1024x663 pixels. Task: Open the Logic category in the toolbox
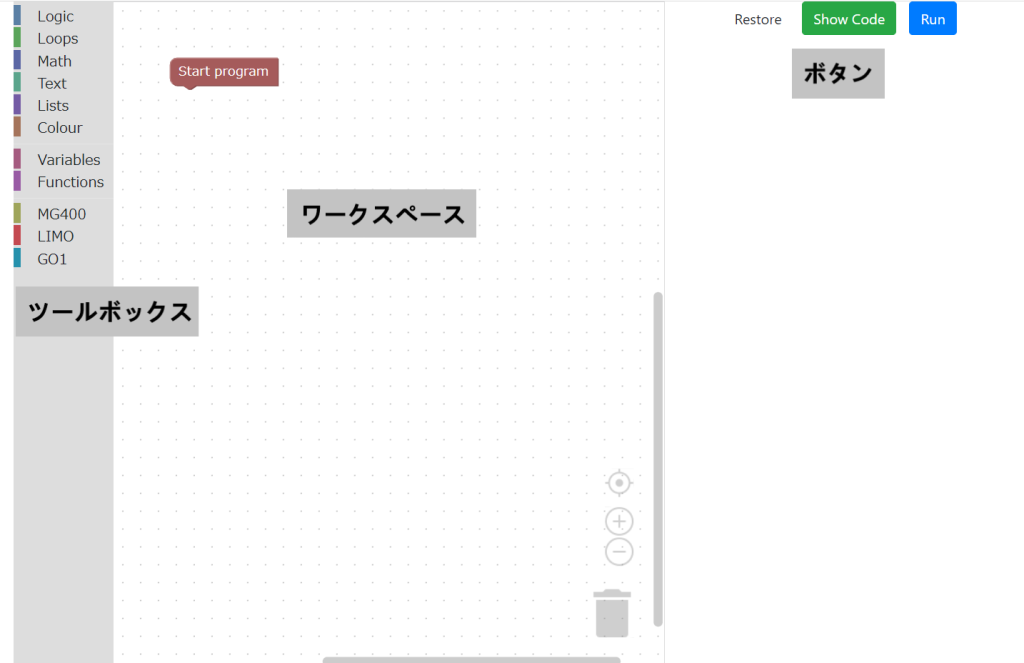coord(55,15)
